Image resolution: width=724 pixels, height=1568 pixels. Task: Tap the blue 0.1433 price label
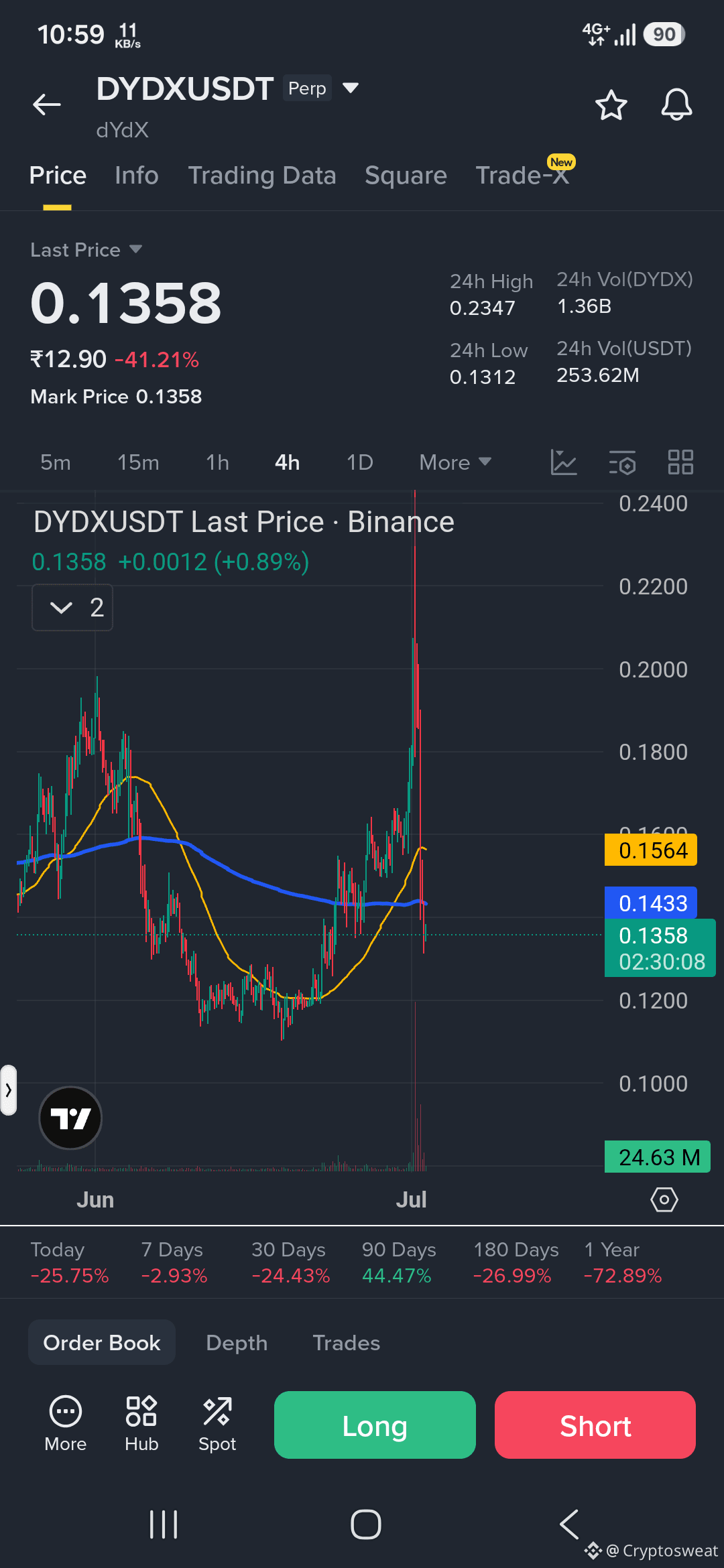[651, 903]
